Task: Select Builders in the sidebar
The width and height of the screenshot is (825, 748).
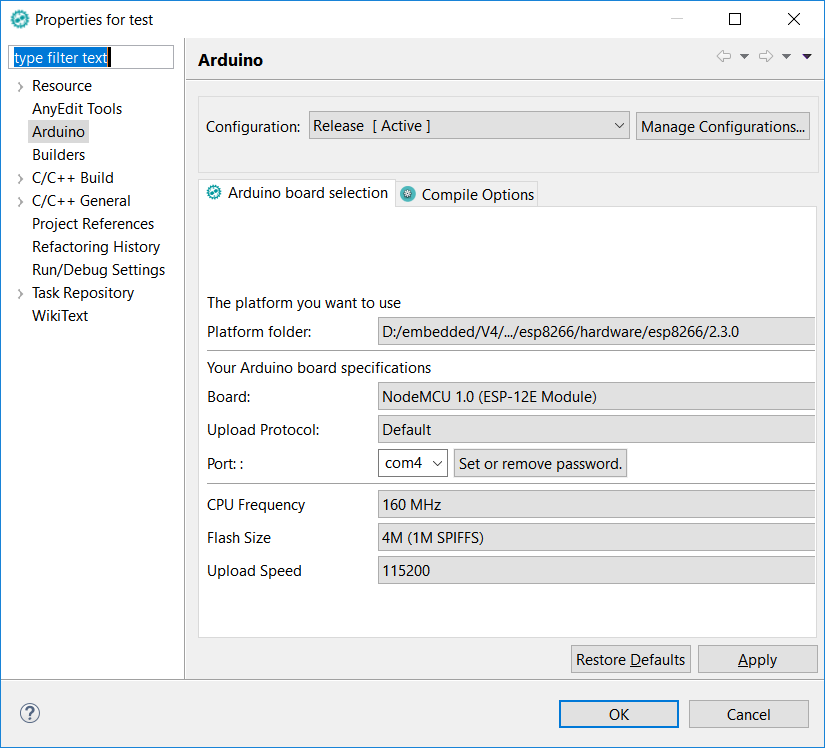Action: coord(58,154)
